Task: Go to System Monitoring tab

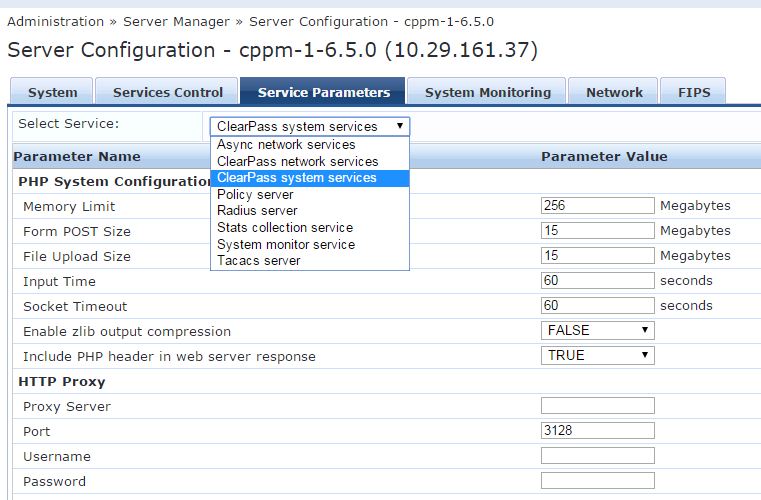Action: click(487, 92)
